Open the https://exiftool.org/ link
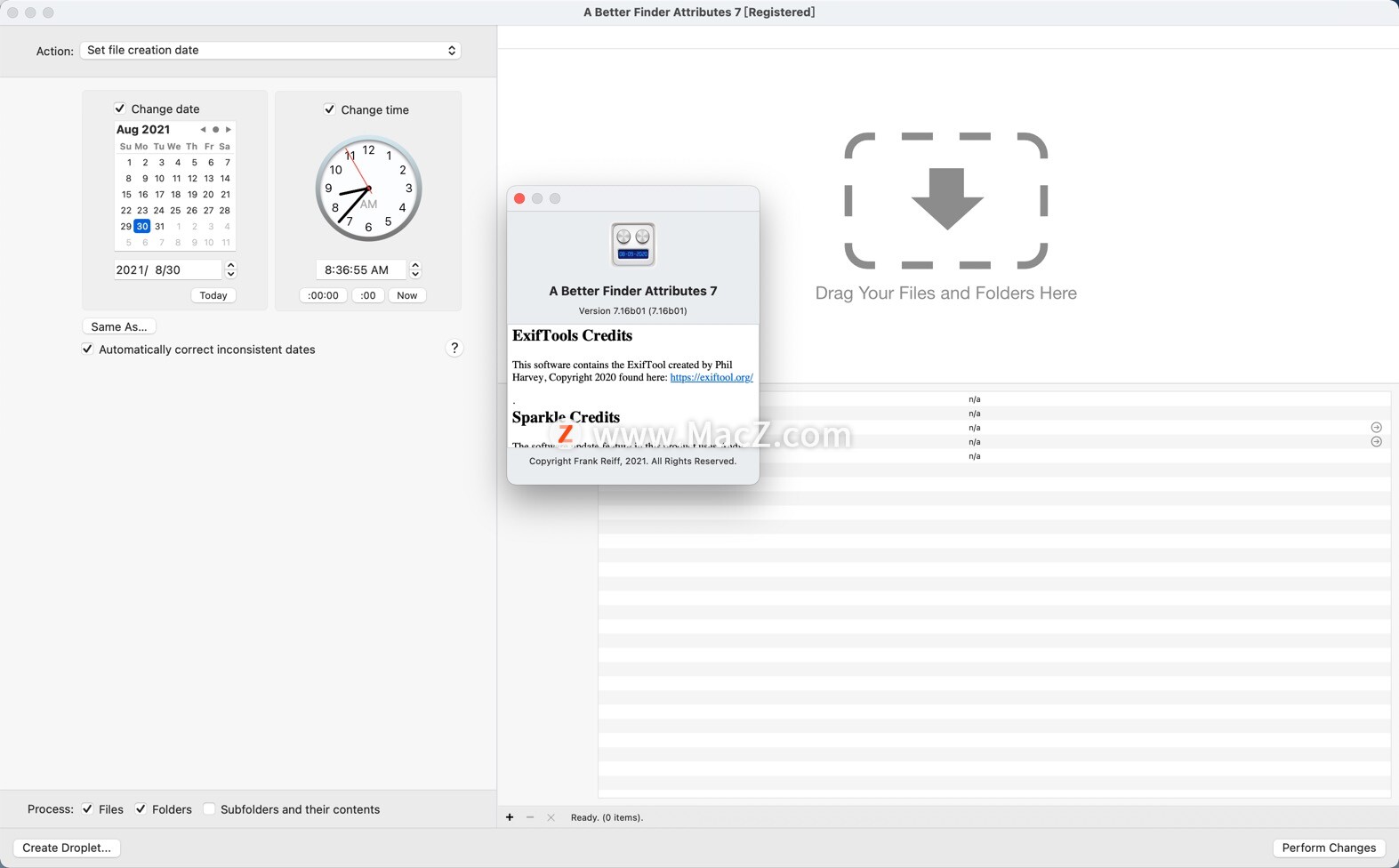The width and height of the screenshot is (1399, 868). 712,378
